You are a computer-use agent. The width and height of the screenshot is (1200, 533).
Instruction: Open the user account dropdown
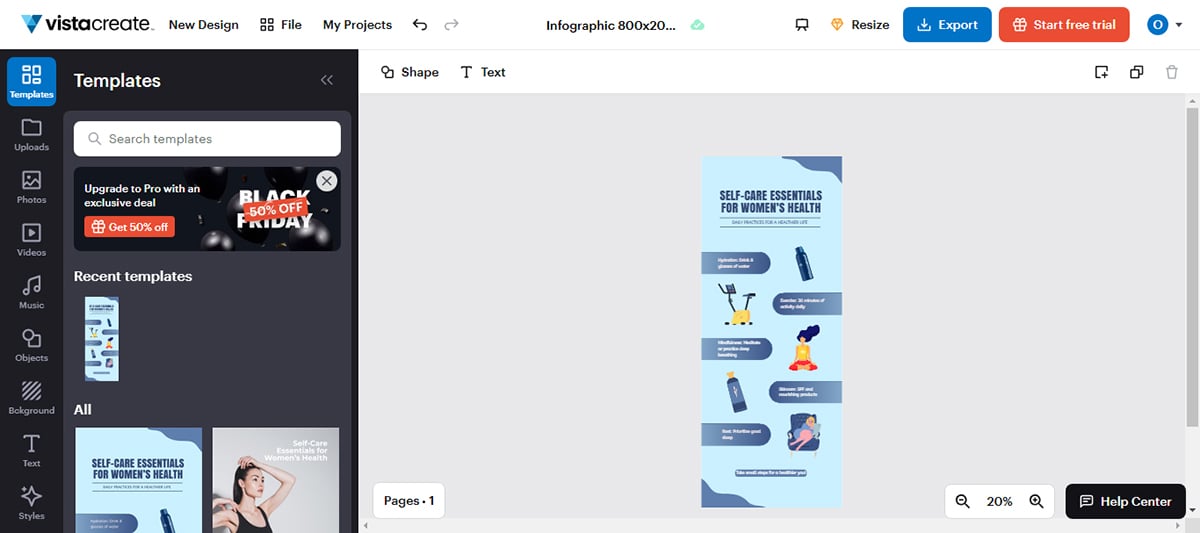[1164, 25]
